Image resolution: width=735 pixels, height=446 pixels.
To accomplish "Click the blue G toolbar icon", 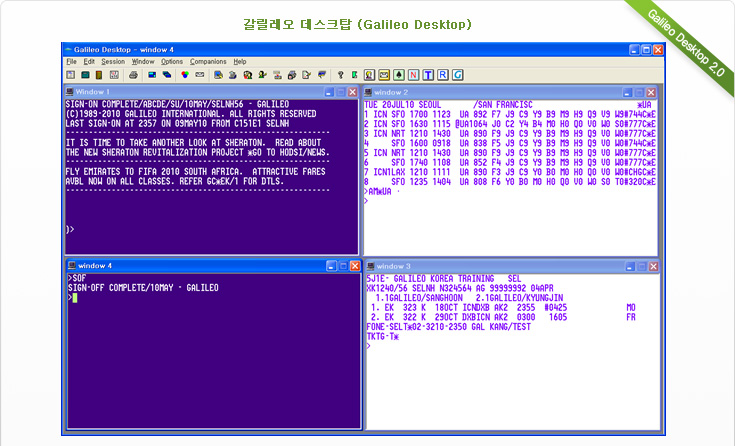I will [x=458, y=75].
